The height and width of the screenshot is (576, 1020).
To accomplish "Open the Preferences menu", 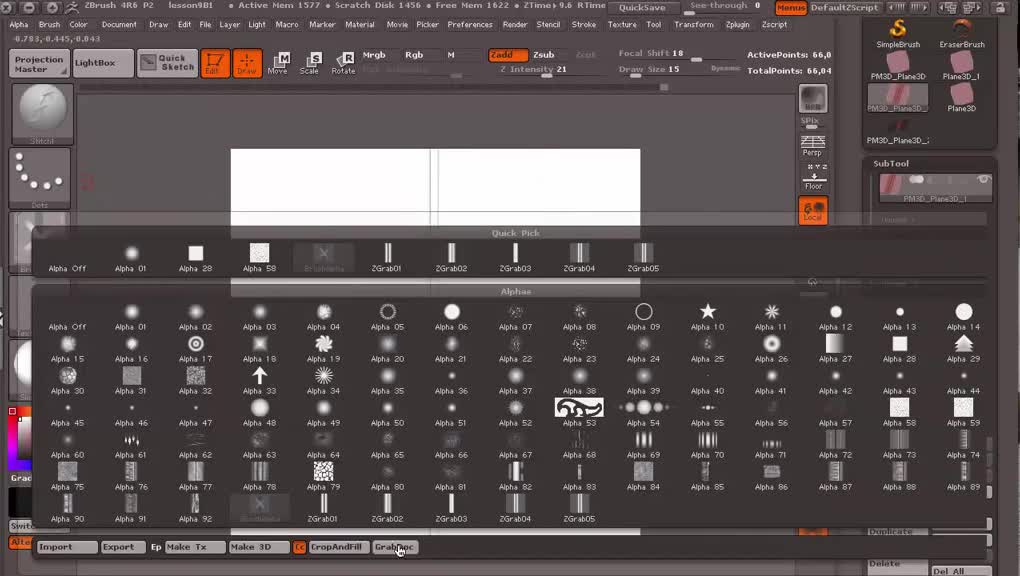I will tap(470, 25).
